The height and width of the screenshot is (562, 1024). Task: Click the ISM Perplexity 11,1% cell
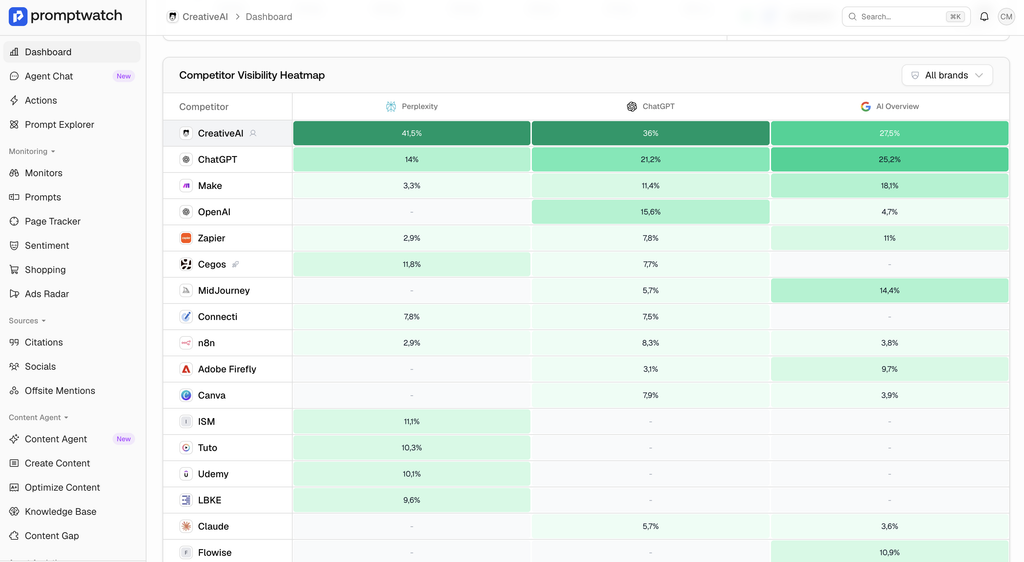411,422
